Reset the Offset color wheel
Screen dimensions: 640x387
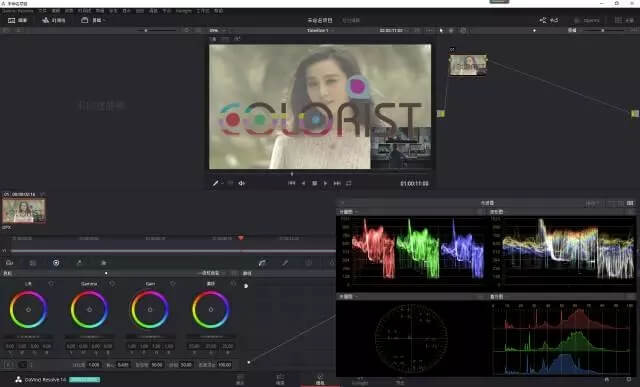233,283
